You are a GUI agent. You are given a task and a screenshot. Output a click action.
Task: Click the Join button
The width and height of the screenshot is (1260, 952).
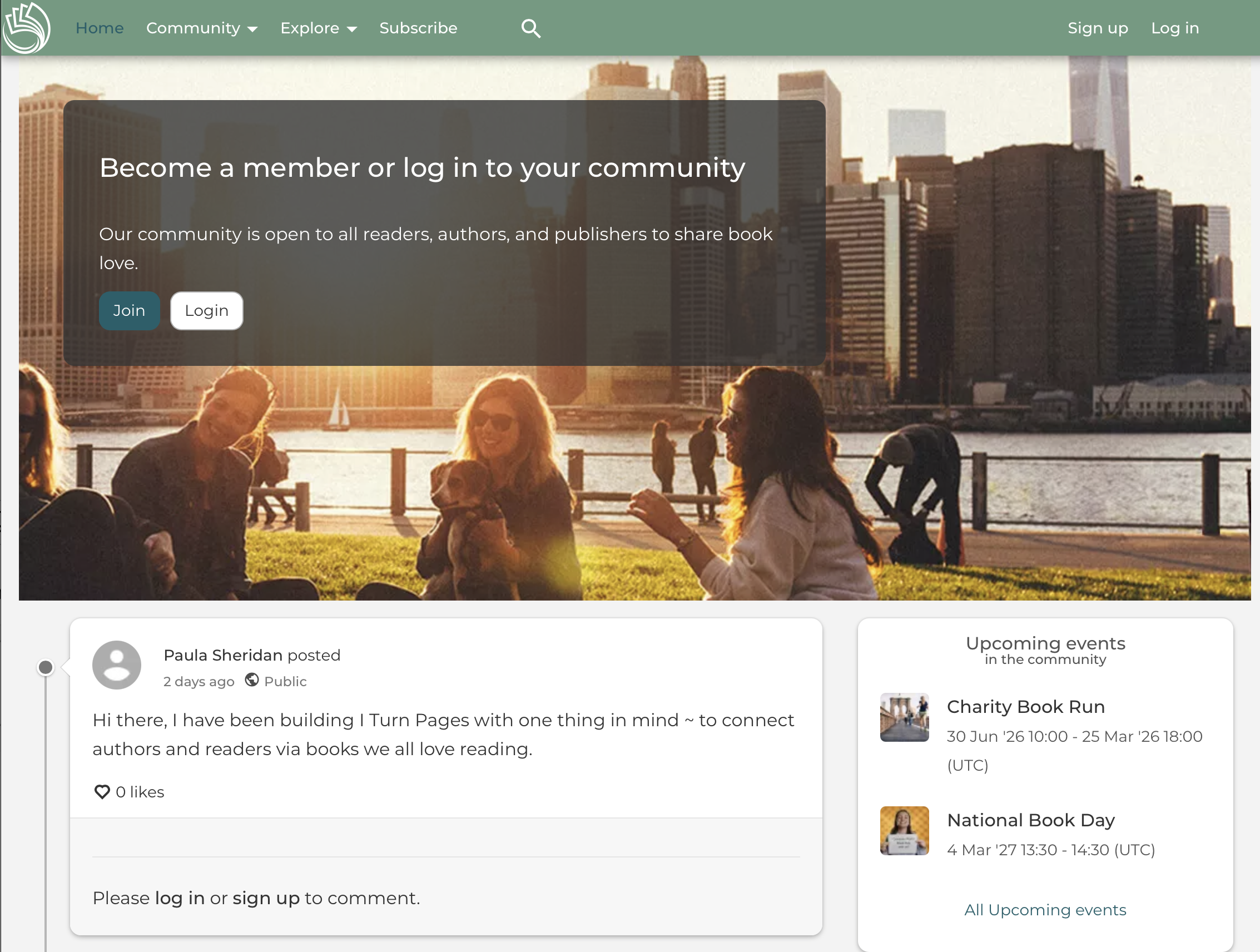[x=130, y=310]
